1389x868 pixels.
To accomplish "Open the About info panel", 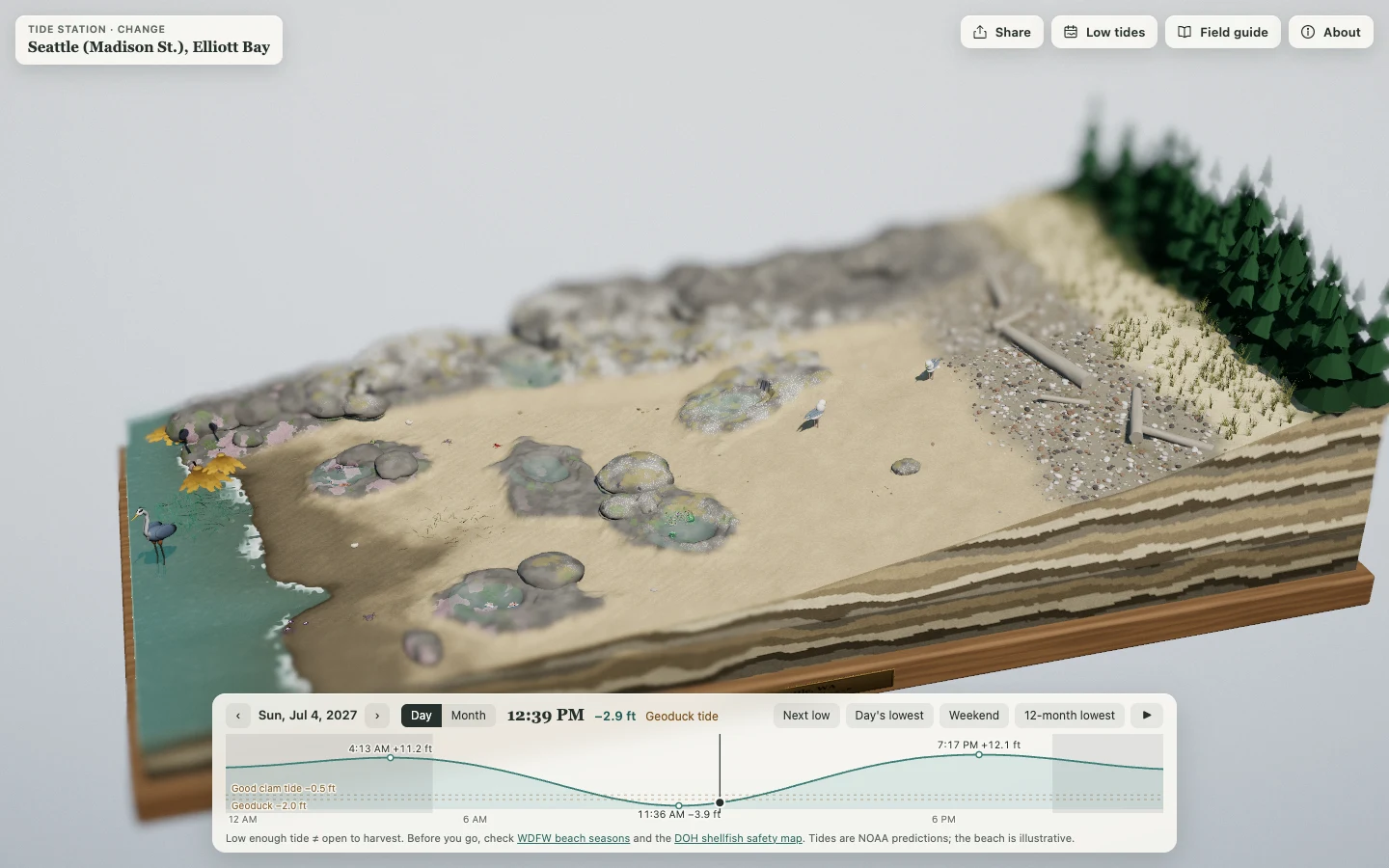I will [x=1330, y=32].
